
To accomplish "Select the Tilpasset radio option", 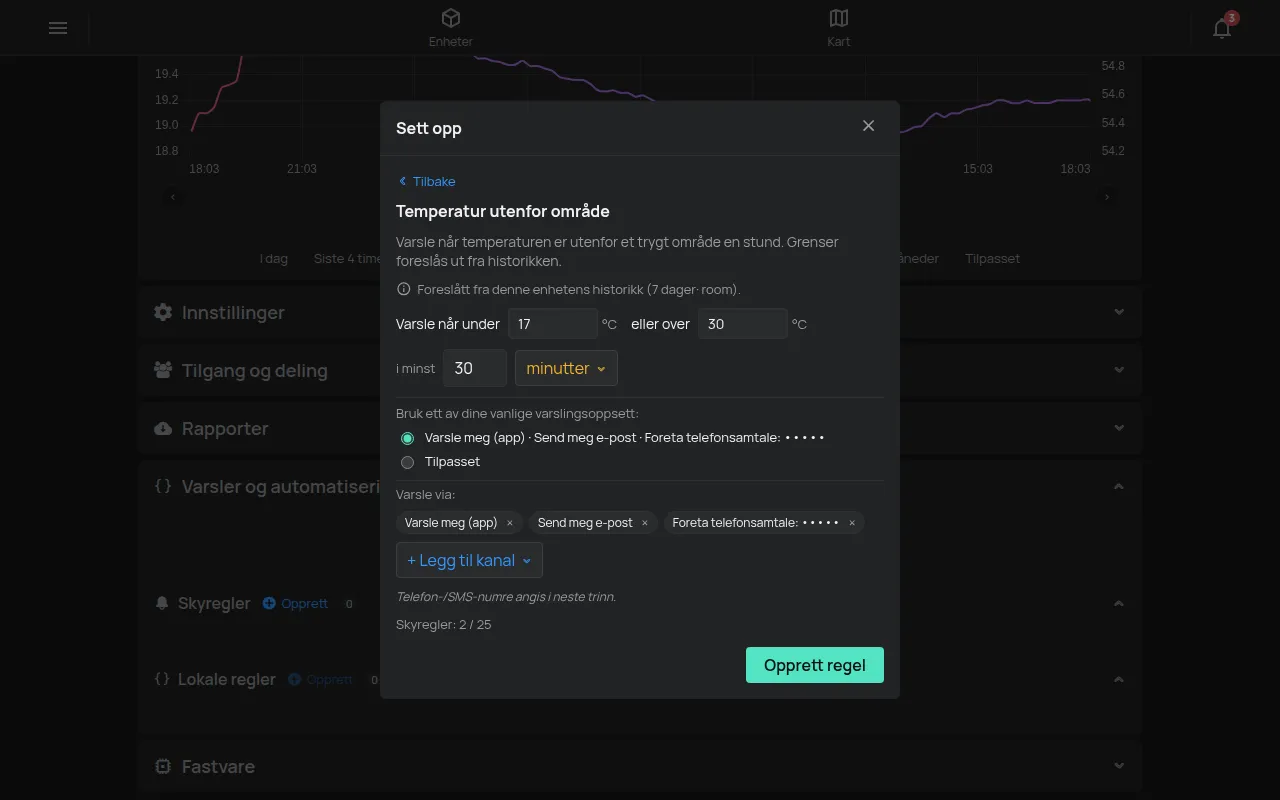I will click(x=407, y=462).
